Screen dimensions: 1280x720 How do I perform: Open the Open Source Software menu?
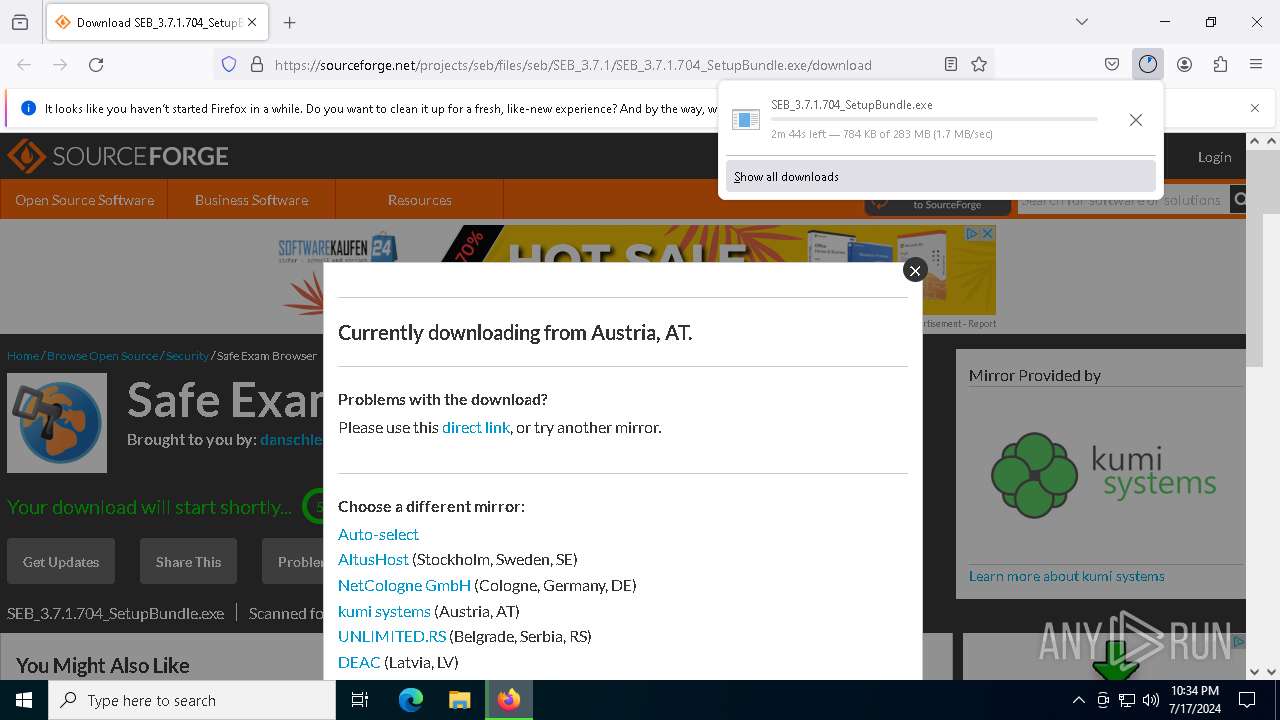pos(84,199)
